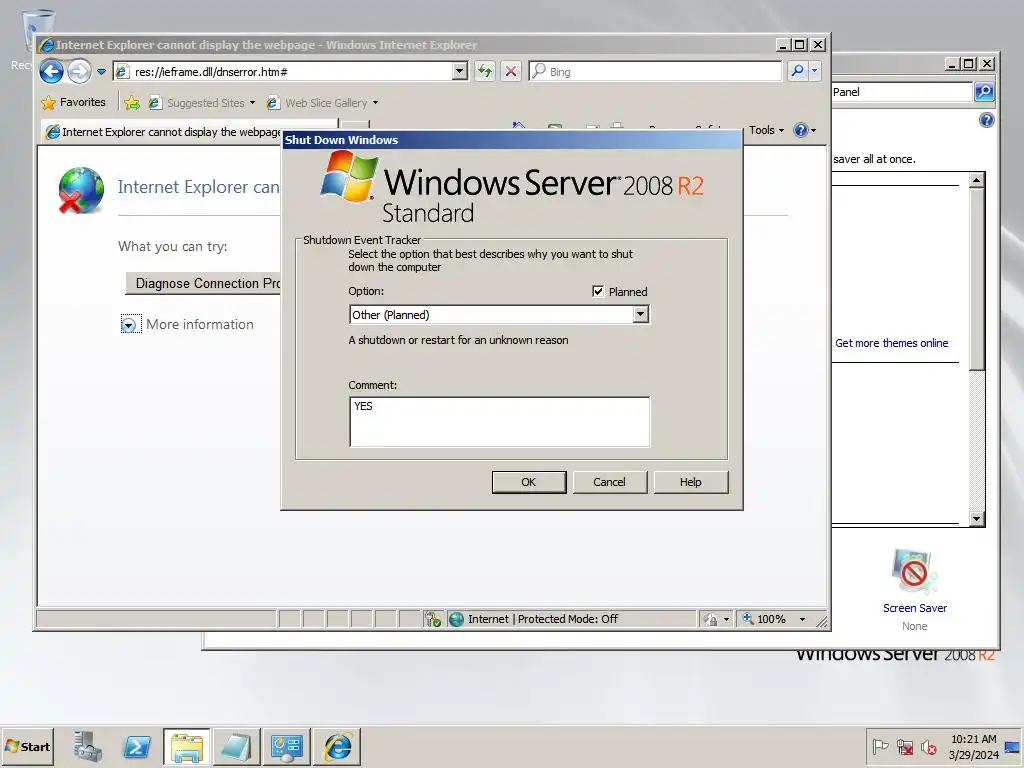The image size is (1024, 768).
Task: Open the Start menu
Action: [x=27, y=746]
